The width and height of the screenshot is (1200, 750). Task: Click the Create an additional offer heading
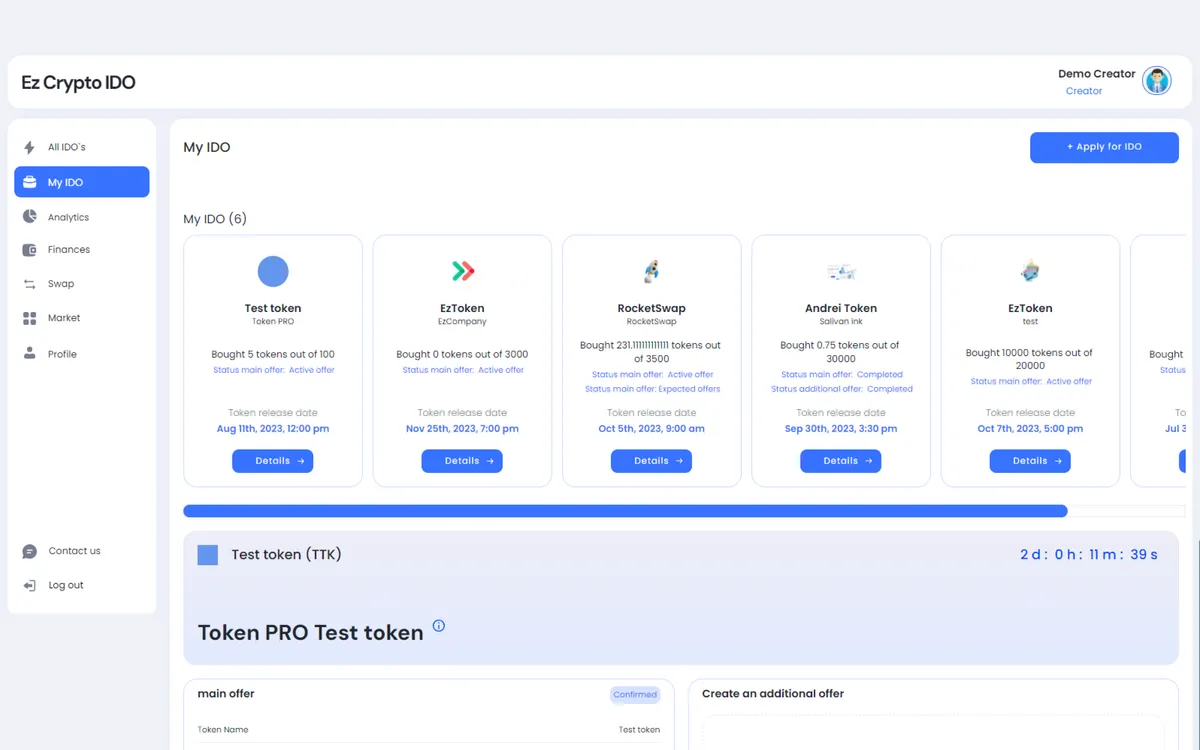click(x=773, y=694)
